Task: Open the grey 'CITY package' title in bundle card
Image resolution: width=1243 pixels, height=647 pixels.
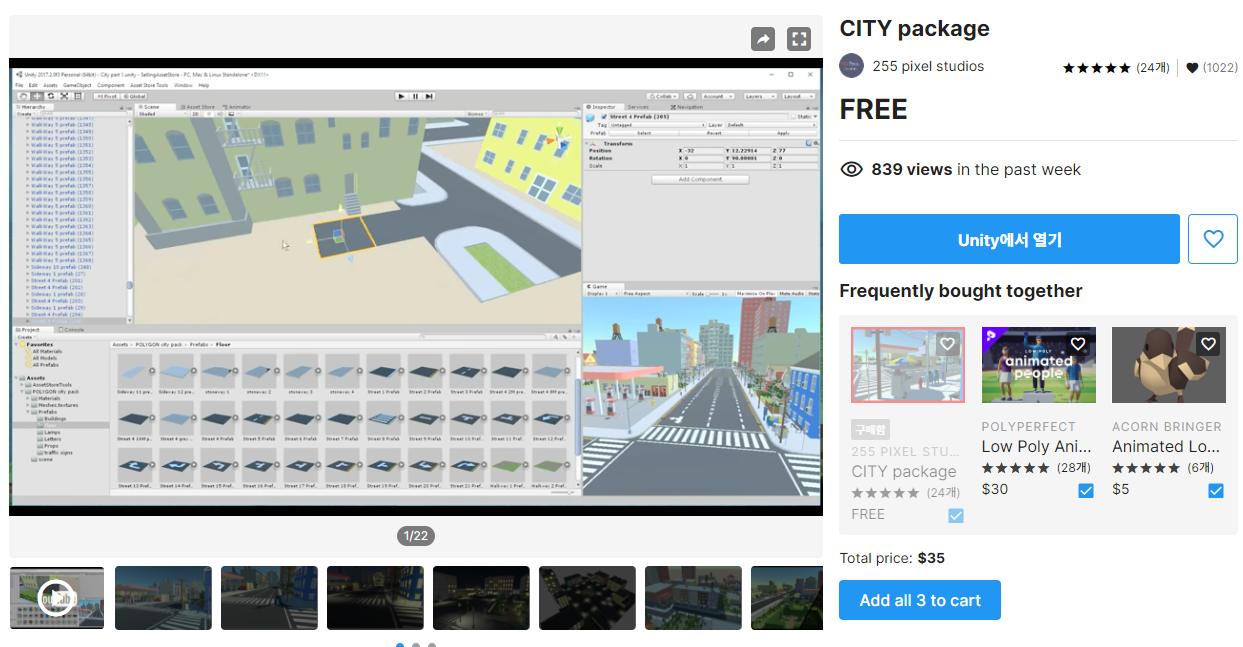Action: (904, 472)
